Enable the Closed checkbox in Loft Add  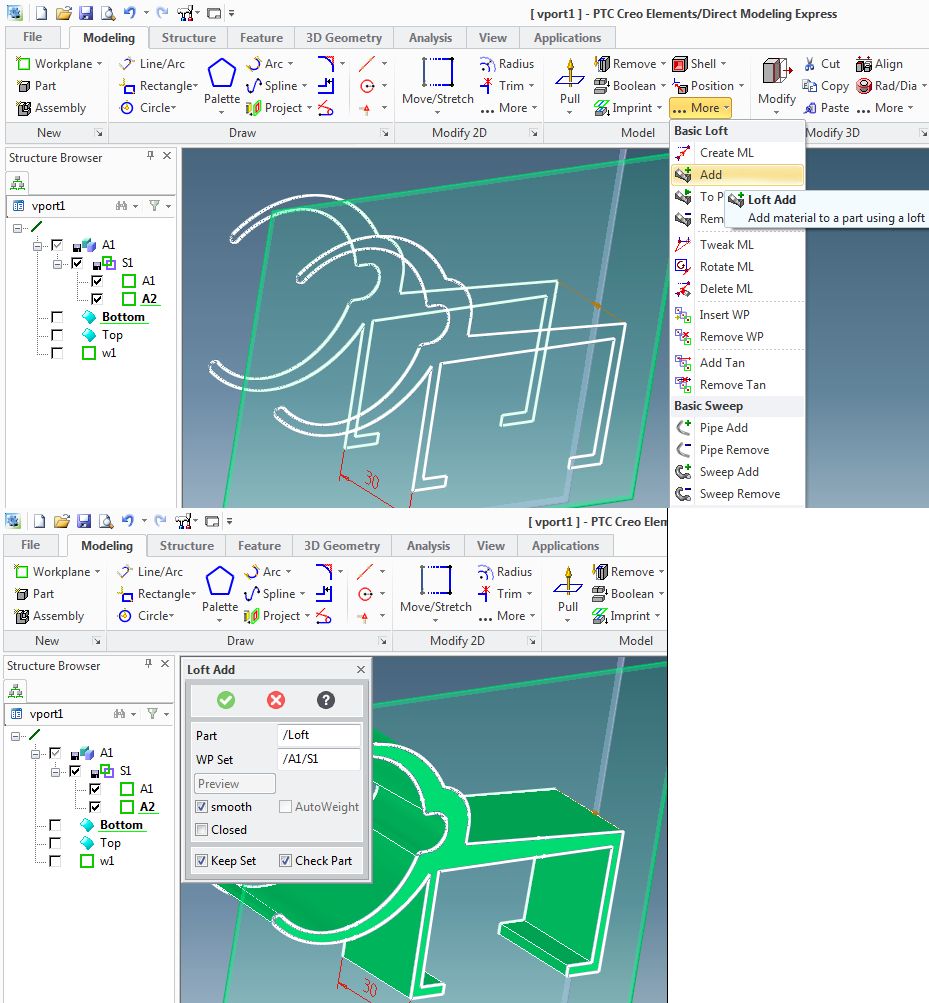click(x=202, y=830)
